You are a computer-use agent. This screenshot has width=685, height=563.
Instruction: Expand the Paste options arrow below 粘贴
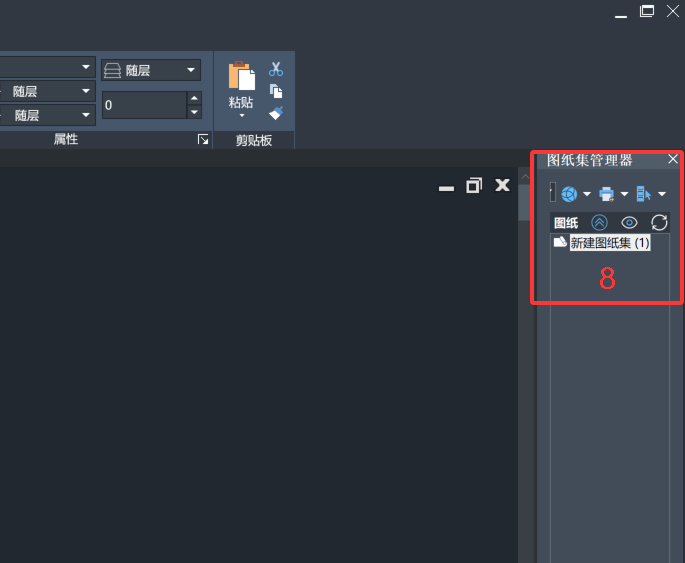tap(242, 116)
